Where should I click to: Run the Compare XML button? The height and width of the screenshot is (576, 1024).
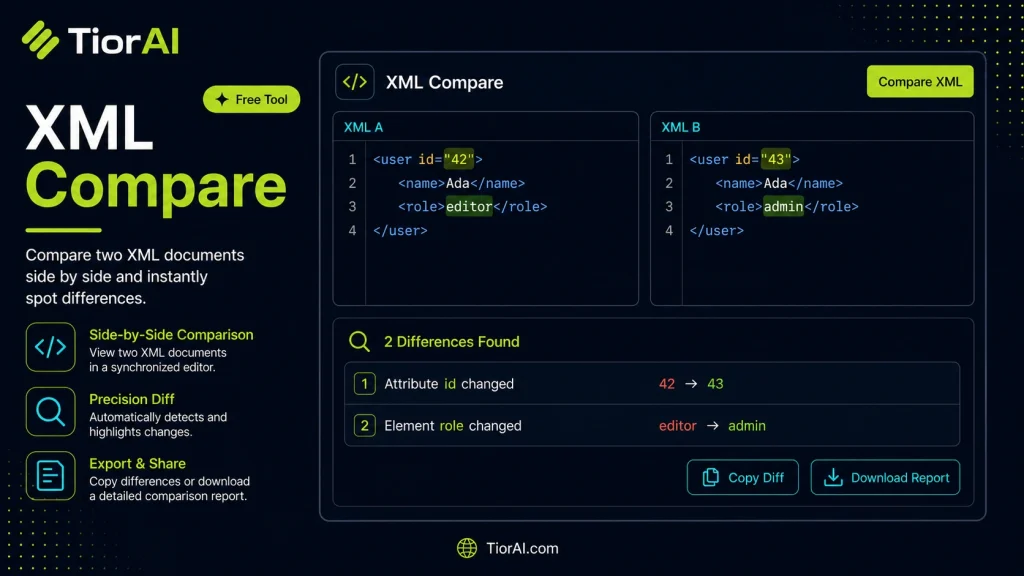(x=920, y=82)
